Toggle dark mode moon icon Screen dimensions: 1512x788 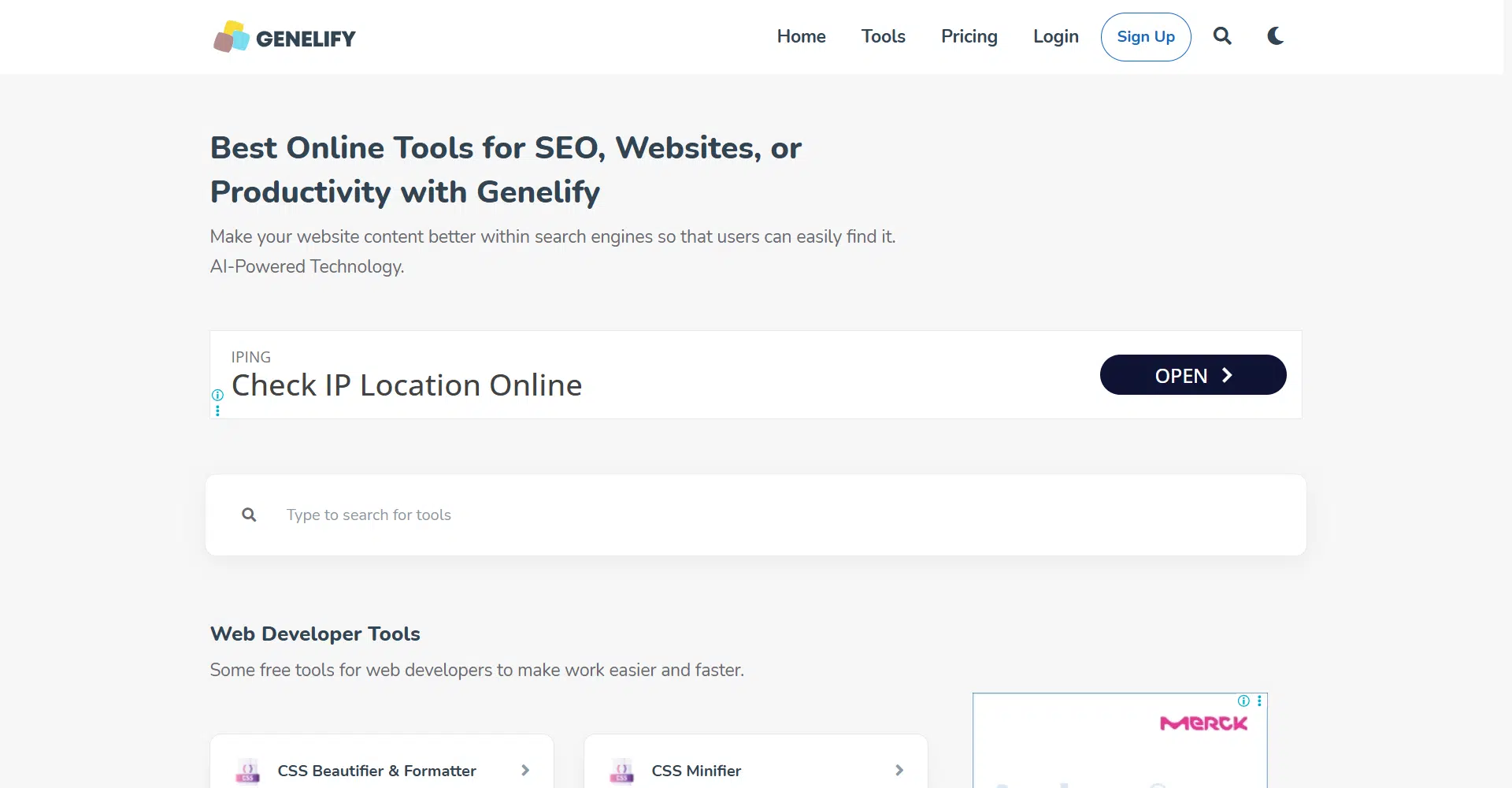[1276, 36]
